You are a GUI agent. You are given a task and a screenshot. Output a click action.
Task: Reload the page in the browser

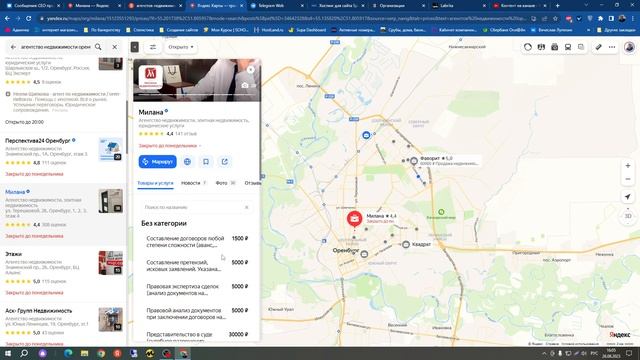pyautogui.click(x=28, y=18)
